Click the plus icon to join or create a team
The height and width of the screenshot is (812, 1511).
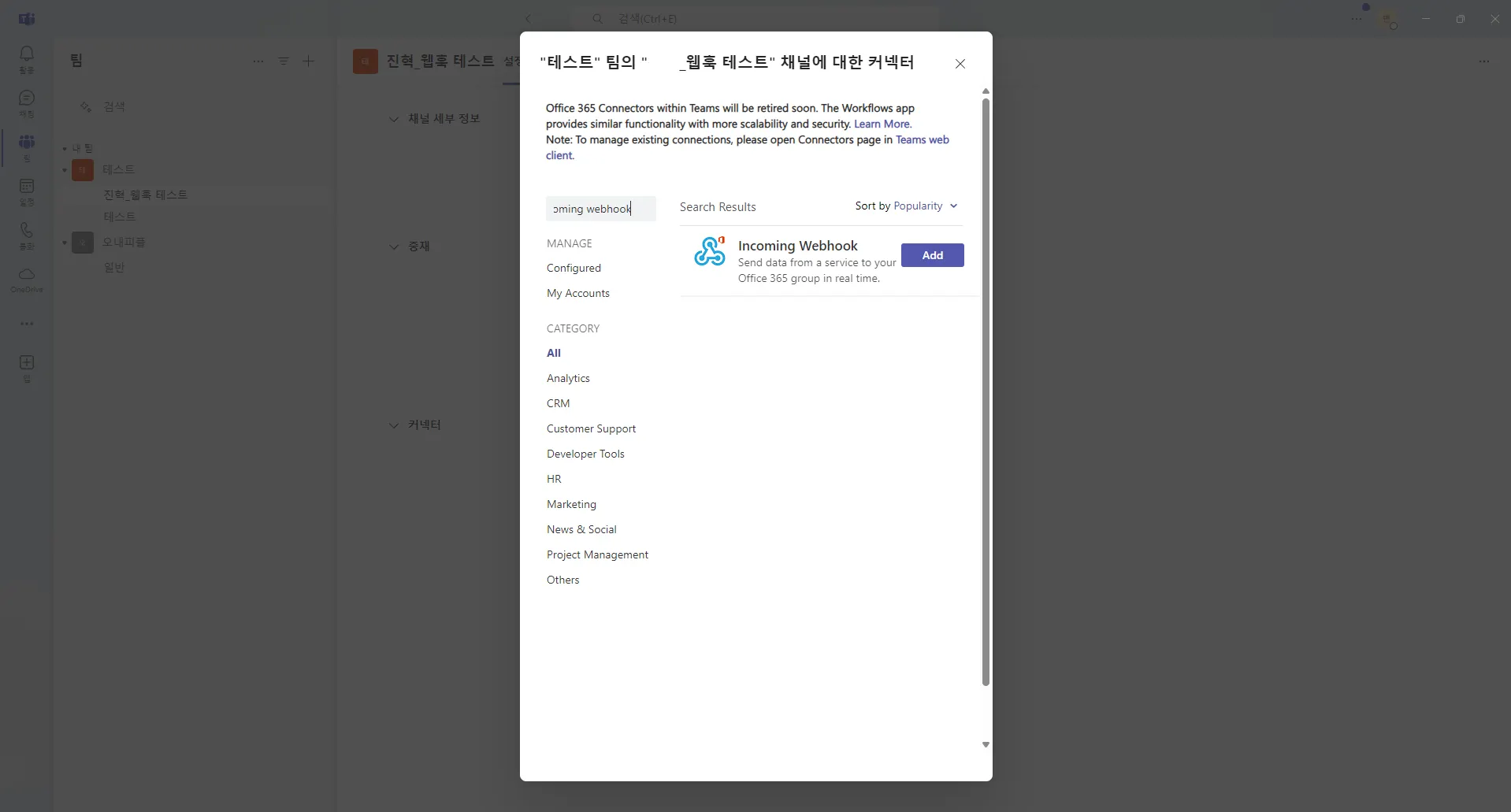[309, 61]
